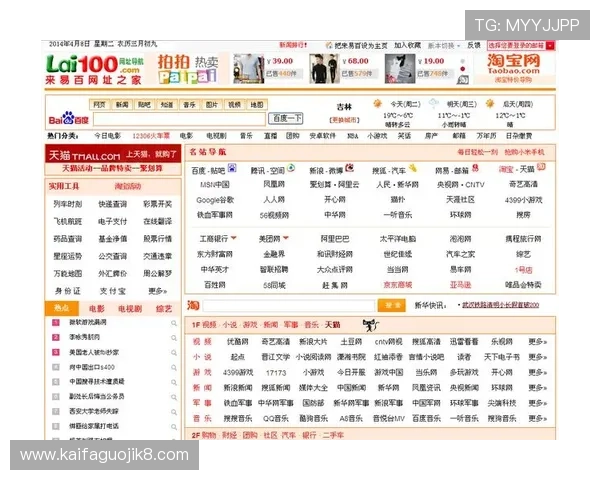Image resolution: width=600 pixels, height=480 pixels.
Task: Click the Lai100 site logo
Action: coord(94,70)
